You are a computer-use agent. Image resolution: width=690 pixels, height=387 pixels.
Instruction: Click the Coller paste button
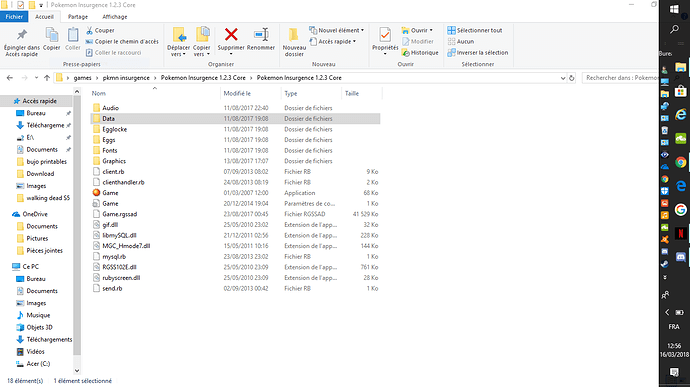[73, 40]
